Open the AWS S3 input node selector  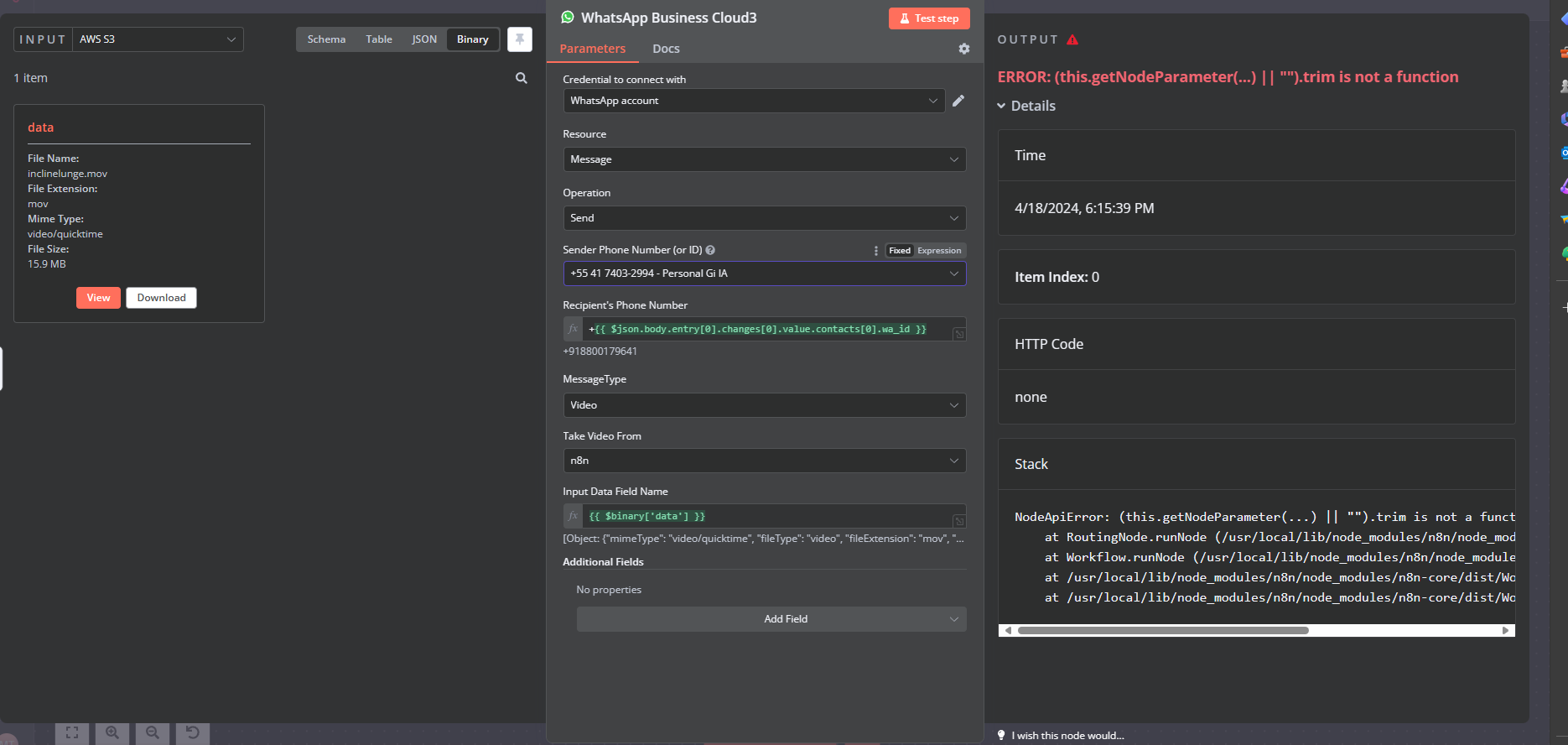[x=158, y=39]
